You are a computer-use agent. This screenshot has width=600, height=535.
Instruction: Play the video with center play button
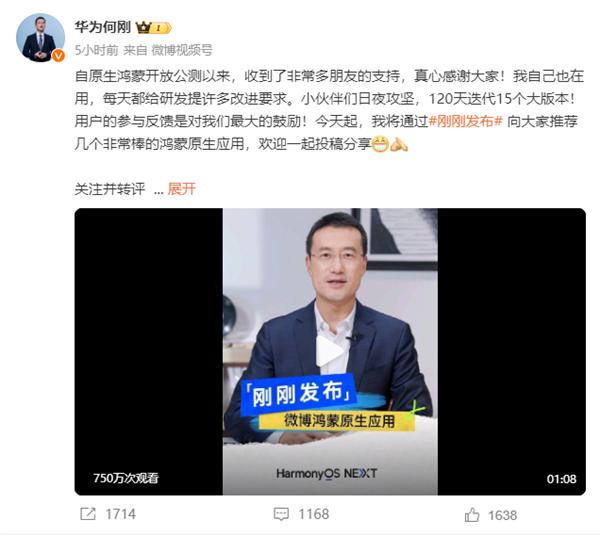click(329, 351)
